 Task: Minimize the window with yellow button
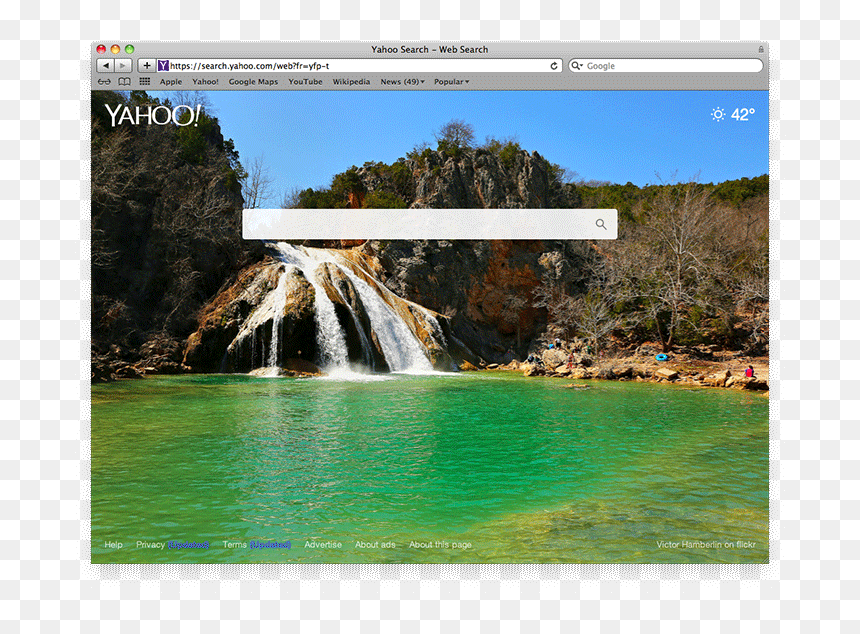[115, 49]
